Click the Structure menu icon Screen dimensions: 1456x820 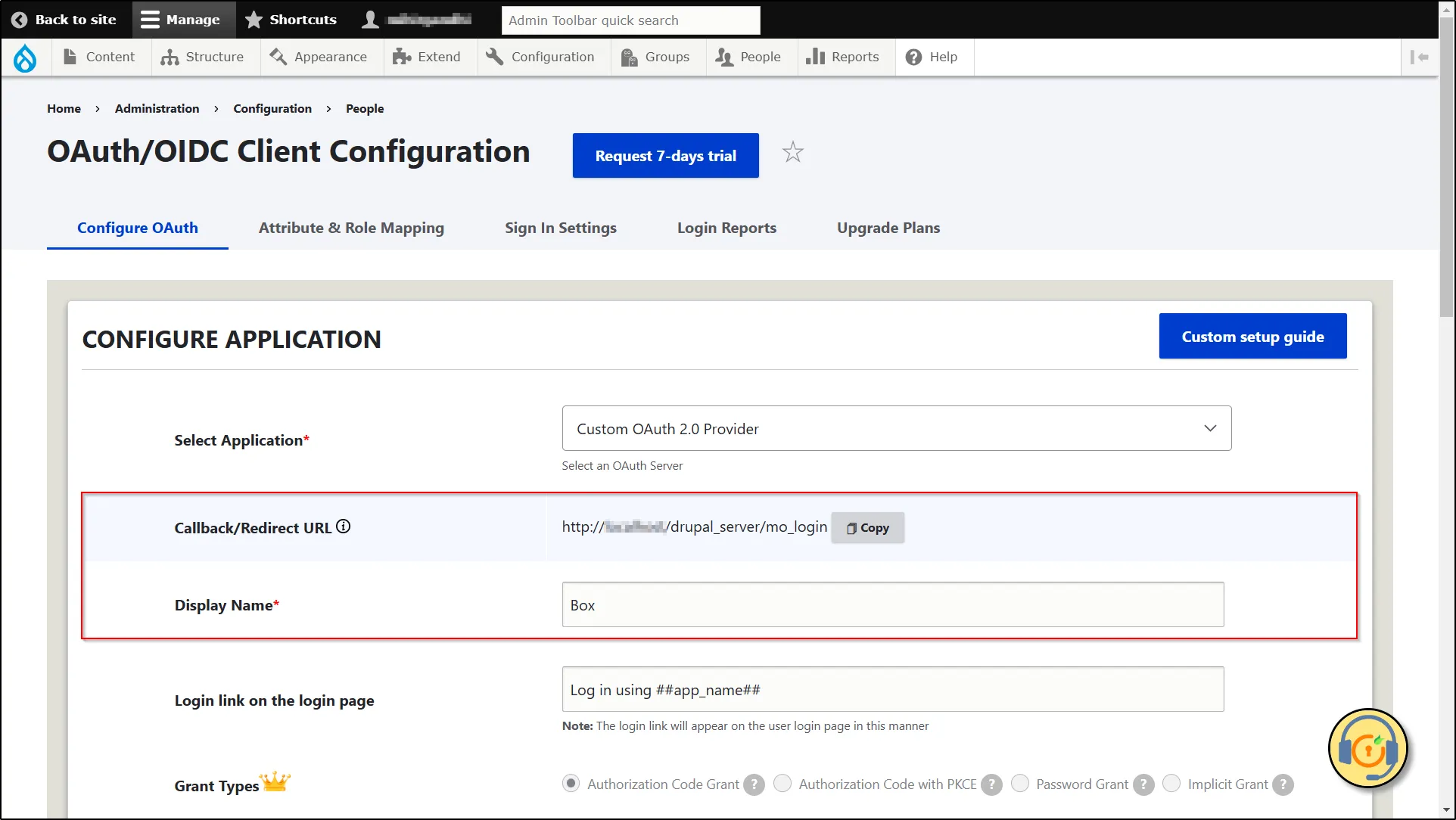click(x=168, y=57)
